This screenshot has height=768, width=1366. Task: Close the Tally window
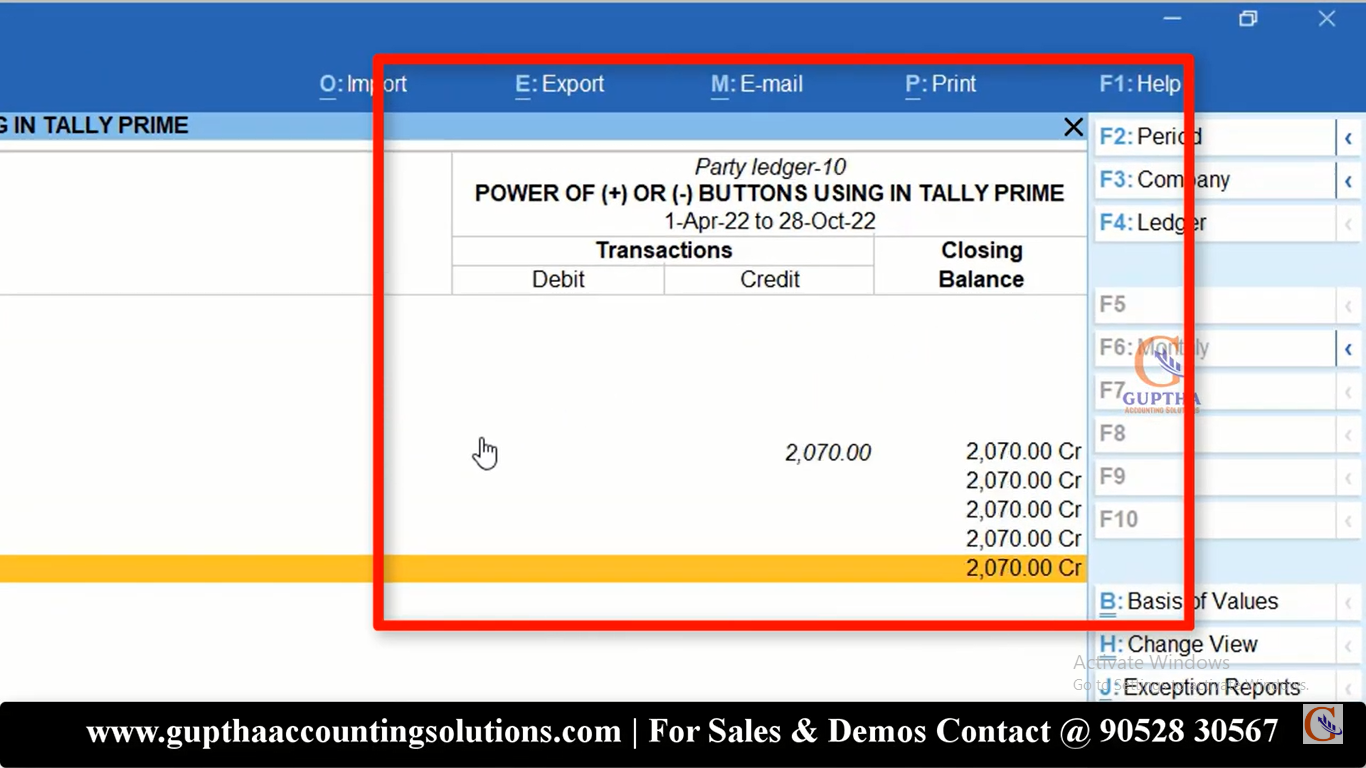[1326, 18]
